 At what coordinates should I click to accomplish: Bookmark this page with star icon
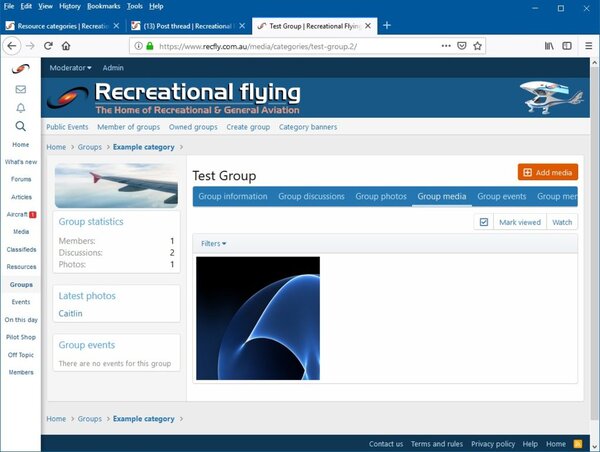point(478,46)
